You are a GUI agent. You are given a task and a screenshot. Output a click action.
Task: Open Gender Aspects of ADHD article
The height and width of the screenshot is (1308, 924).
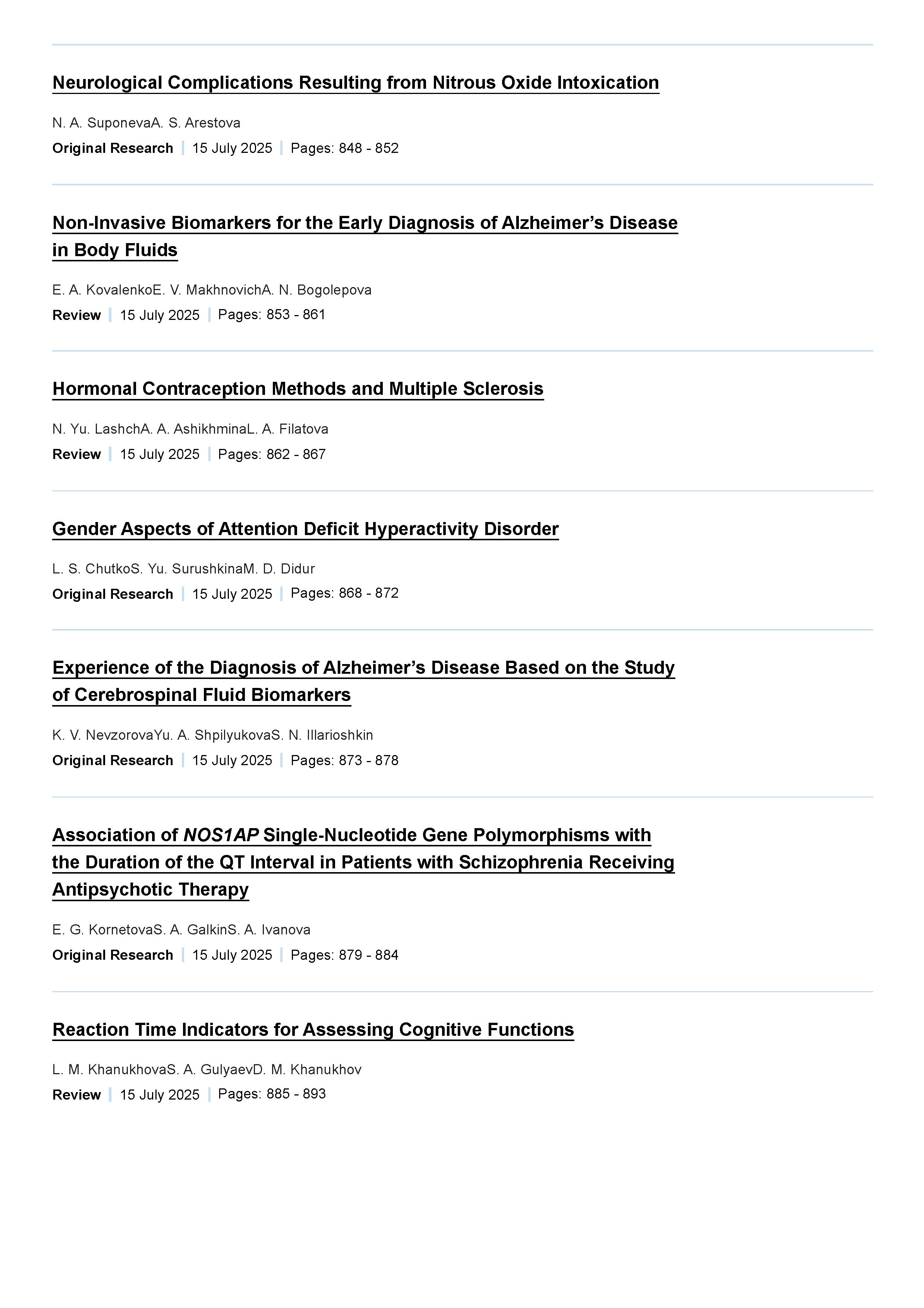click(306, 529)
